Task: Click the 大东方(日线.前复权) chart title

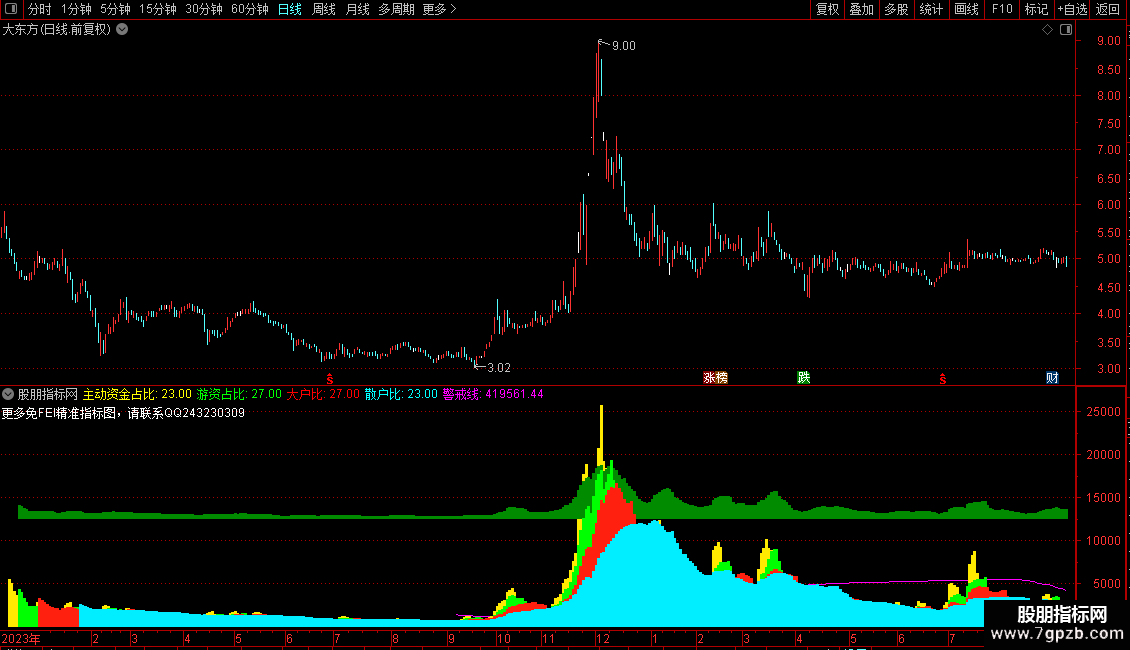Action: tap(57, 30)
